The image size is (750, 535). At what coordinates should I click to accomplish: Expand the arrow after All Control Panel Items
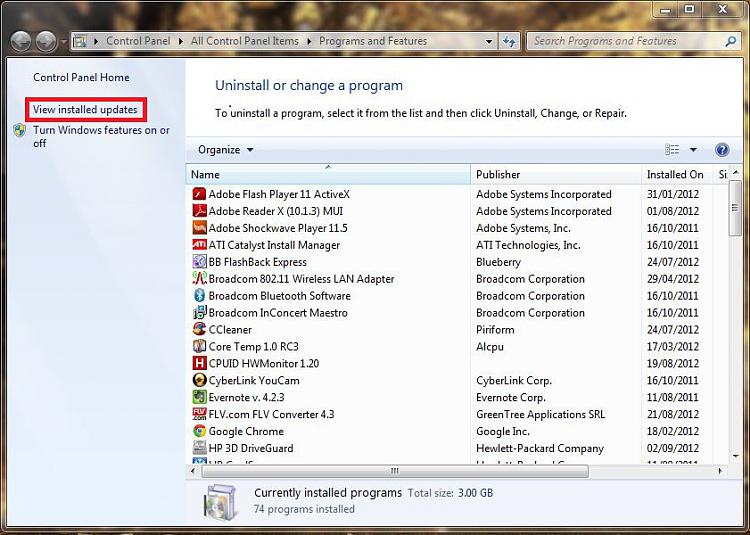click(x=309, y=42)
